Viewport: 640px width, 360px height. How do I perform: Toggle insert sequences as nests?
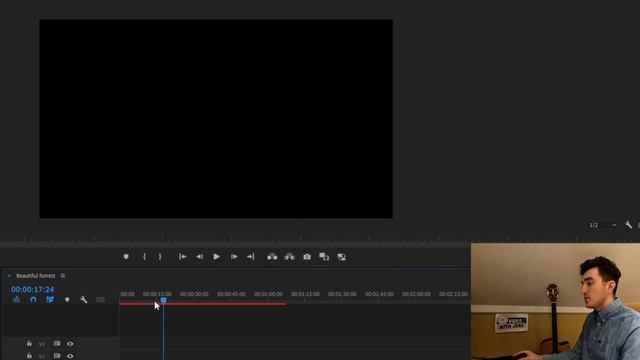16,300
